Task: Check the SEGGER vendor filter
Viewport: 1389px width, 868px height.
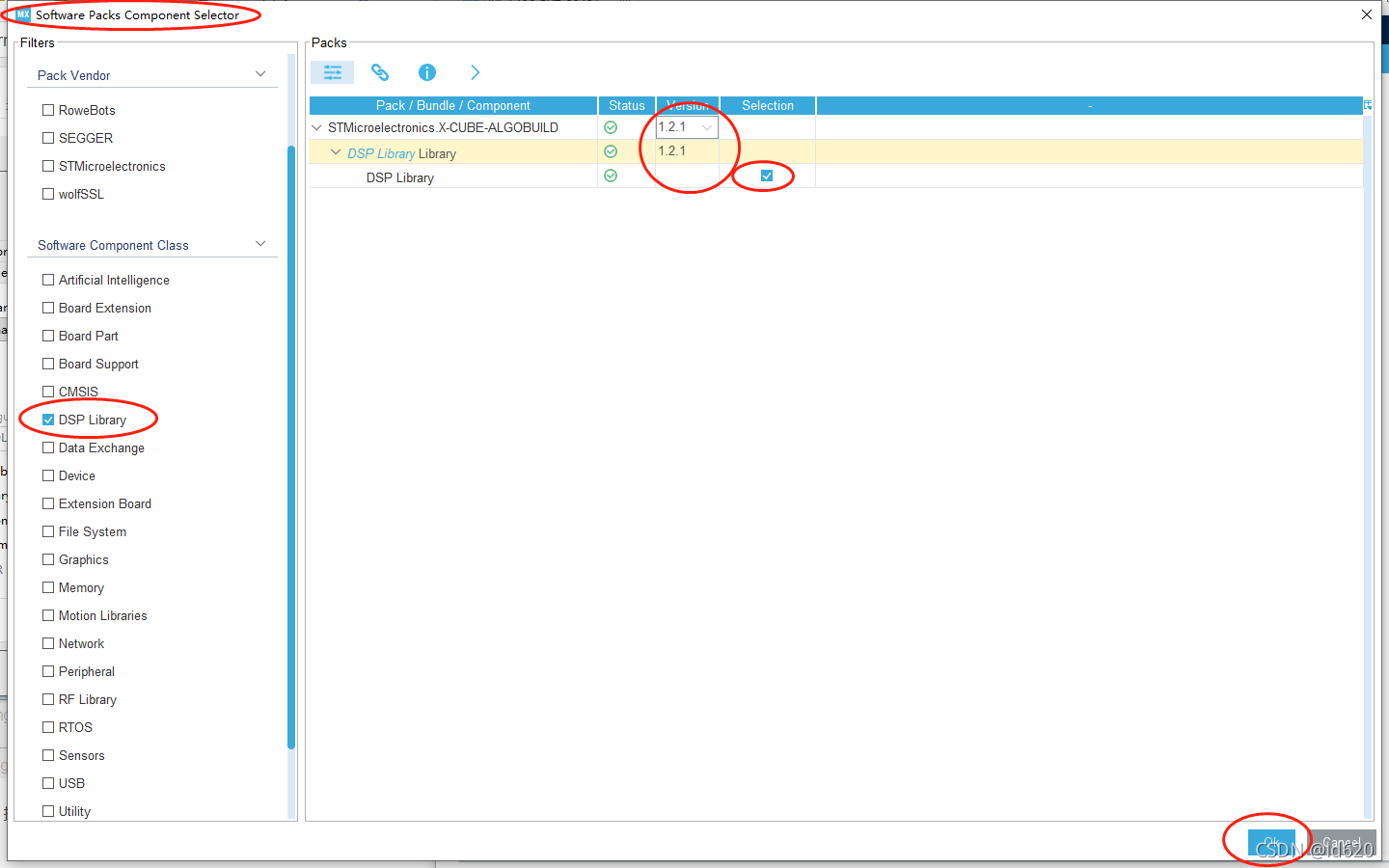Action: [x=48, y=138]
